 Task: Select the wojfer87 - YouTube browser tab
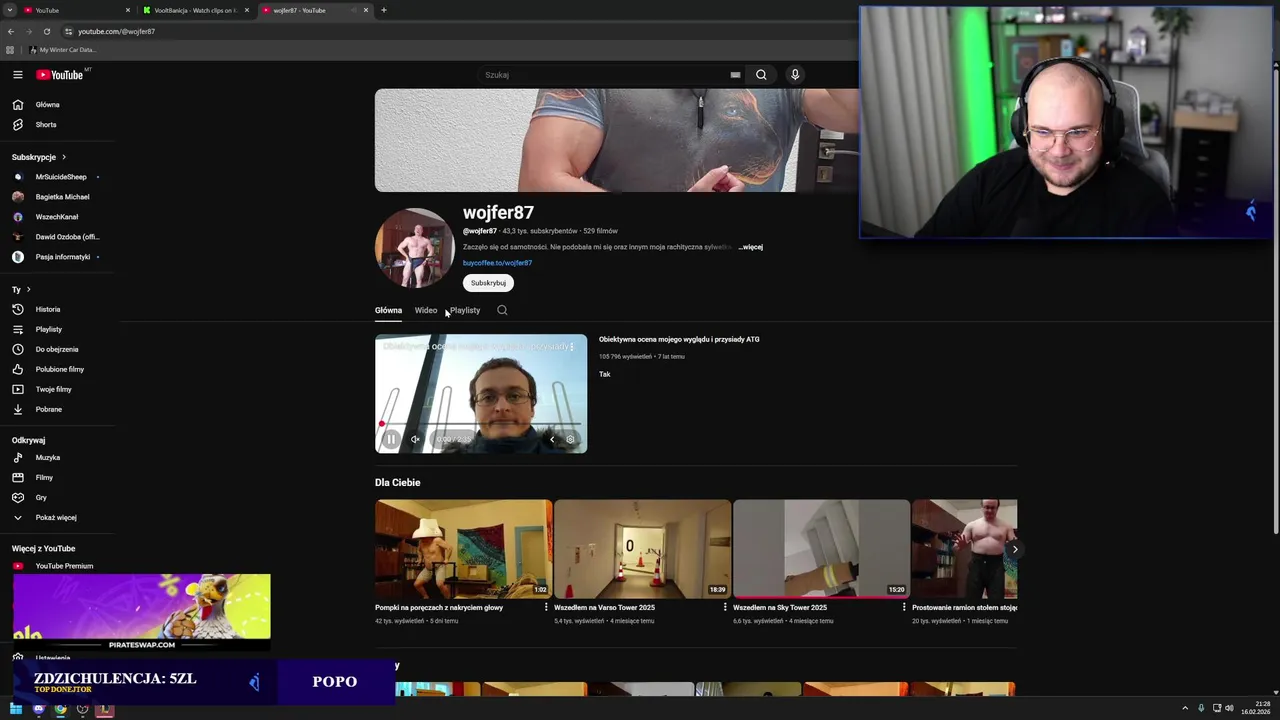click(315, 10)
